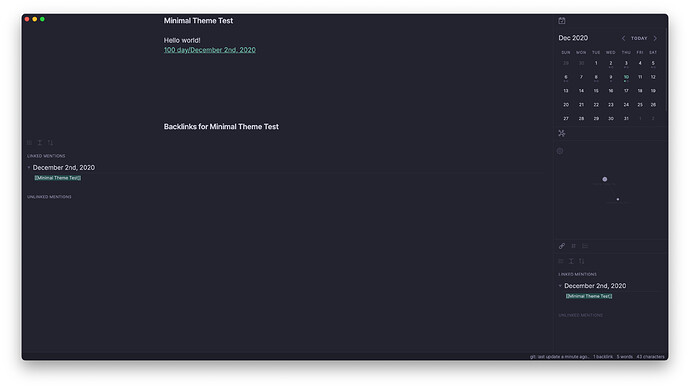Click 43 characters in status bar
Viewport: 690px width, 389px height.
tap(650, 357)
